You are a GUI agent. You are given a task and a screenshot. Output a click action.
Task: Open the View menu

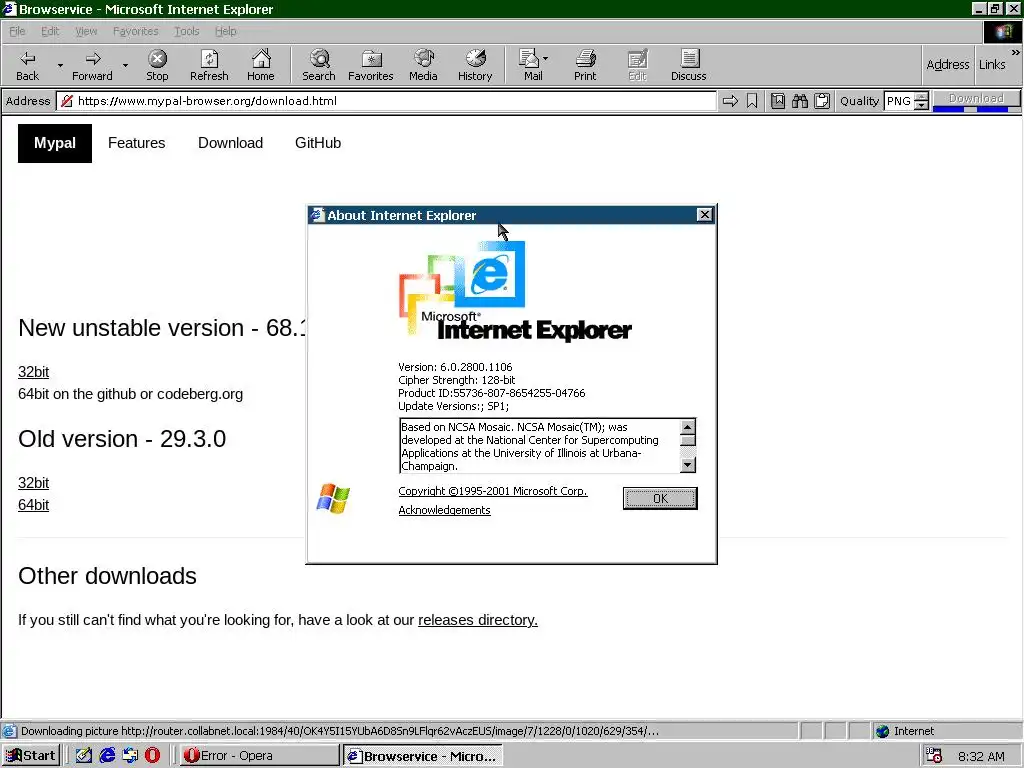pos(86,31)
